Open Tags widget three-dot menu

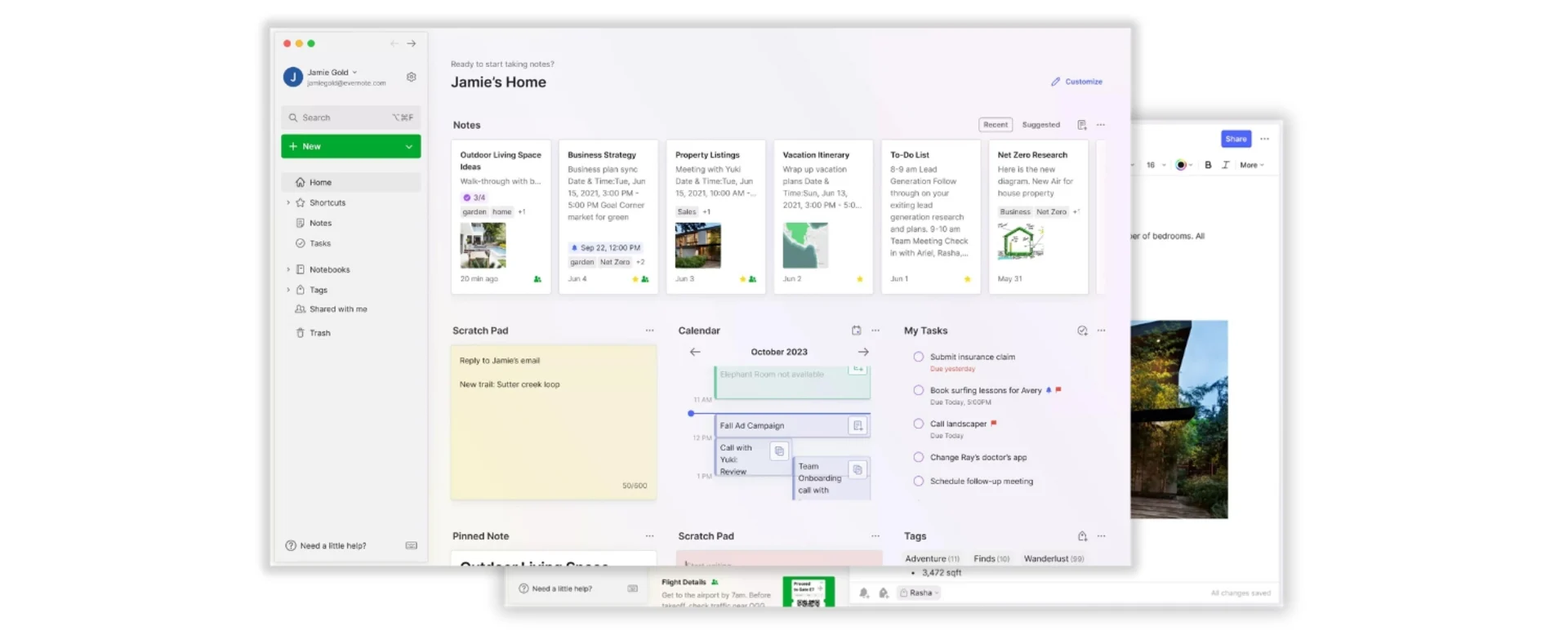coord(1102,536)
